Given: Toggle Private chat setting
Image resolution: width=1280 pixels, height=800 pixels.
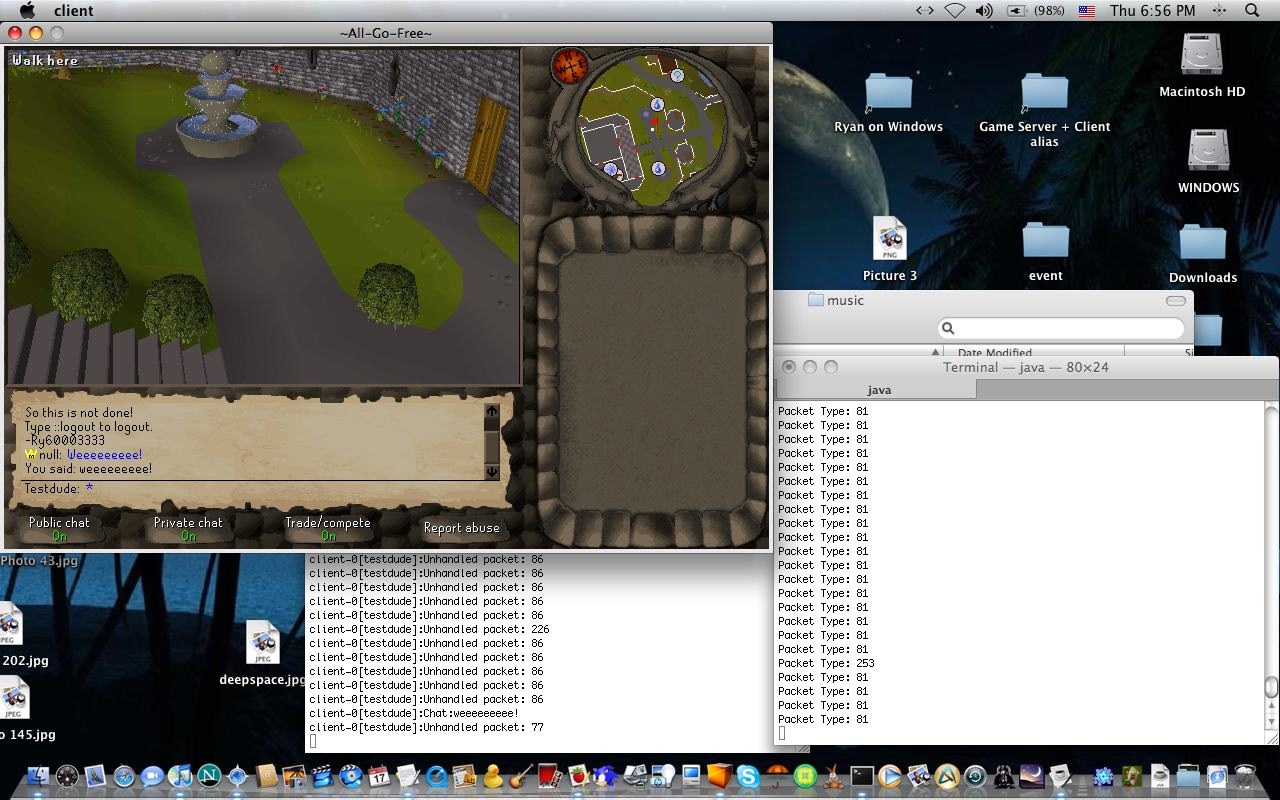Looking at the screenshot, I should click(x=188, y=528).
